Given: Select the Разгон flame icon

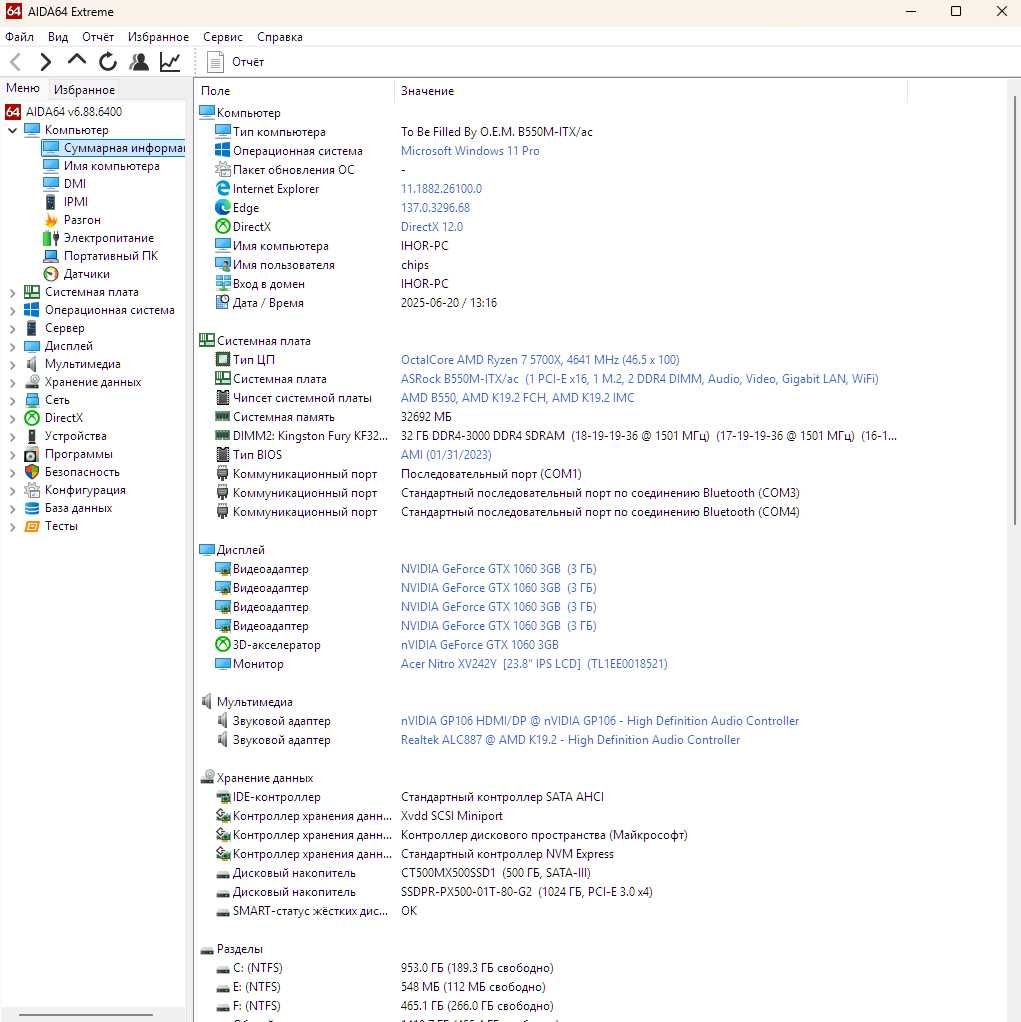Looking at the screenshot, I should 51,220.
